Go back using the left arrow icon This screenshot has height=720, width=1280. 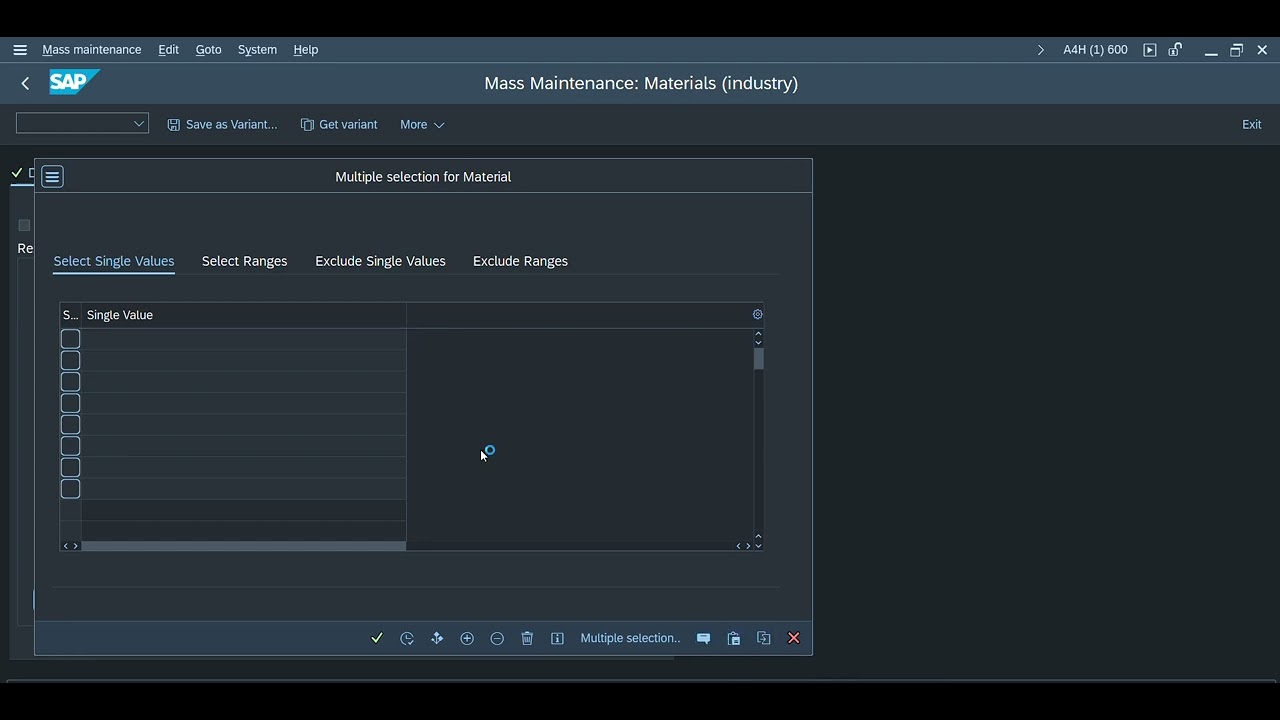tap(25, 83)
